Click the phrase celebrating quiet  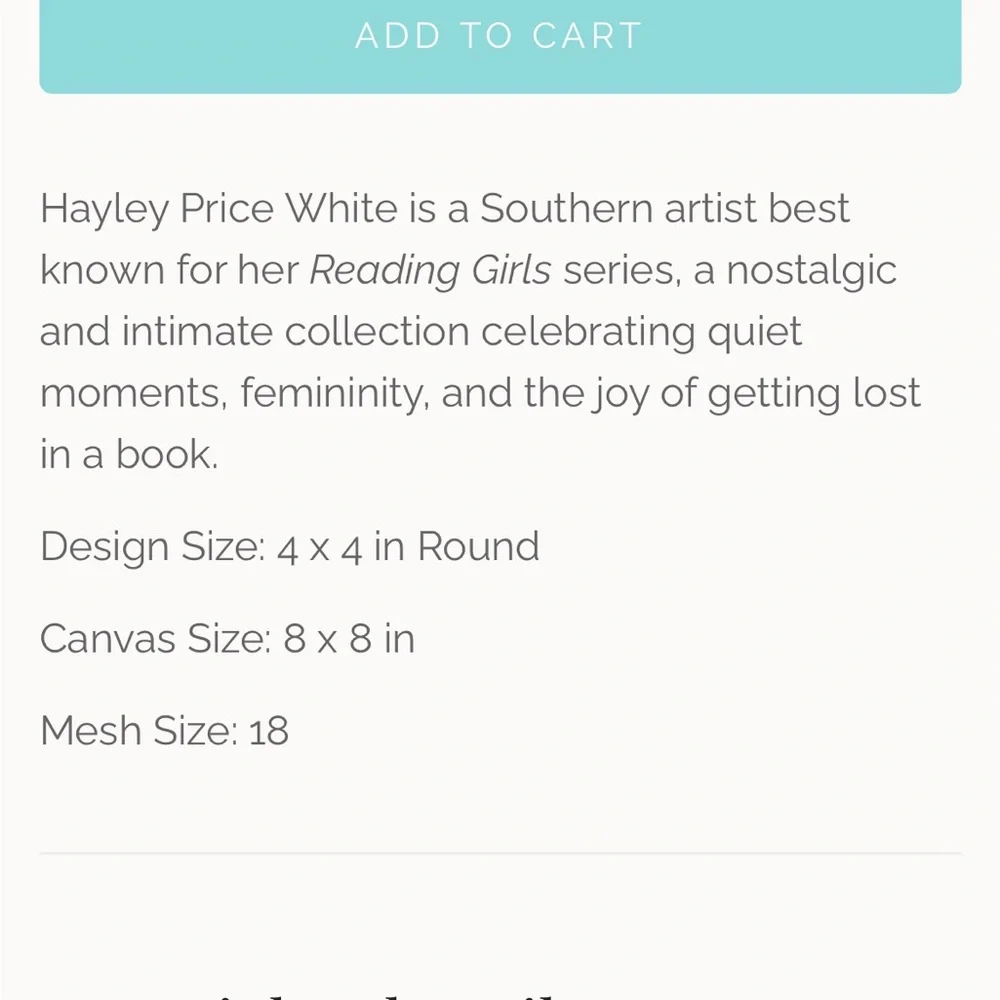click(x=641, y=332)
